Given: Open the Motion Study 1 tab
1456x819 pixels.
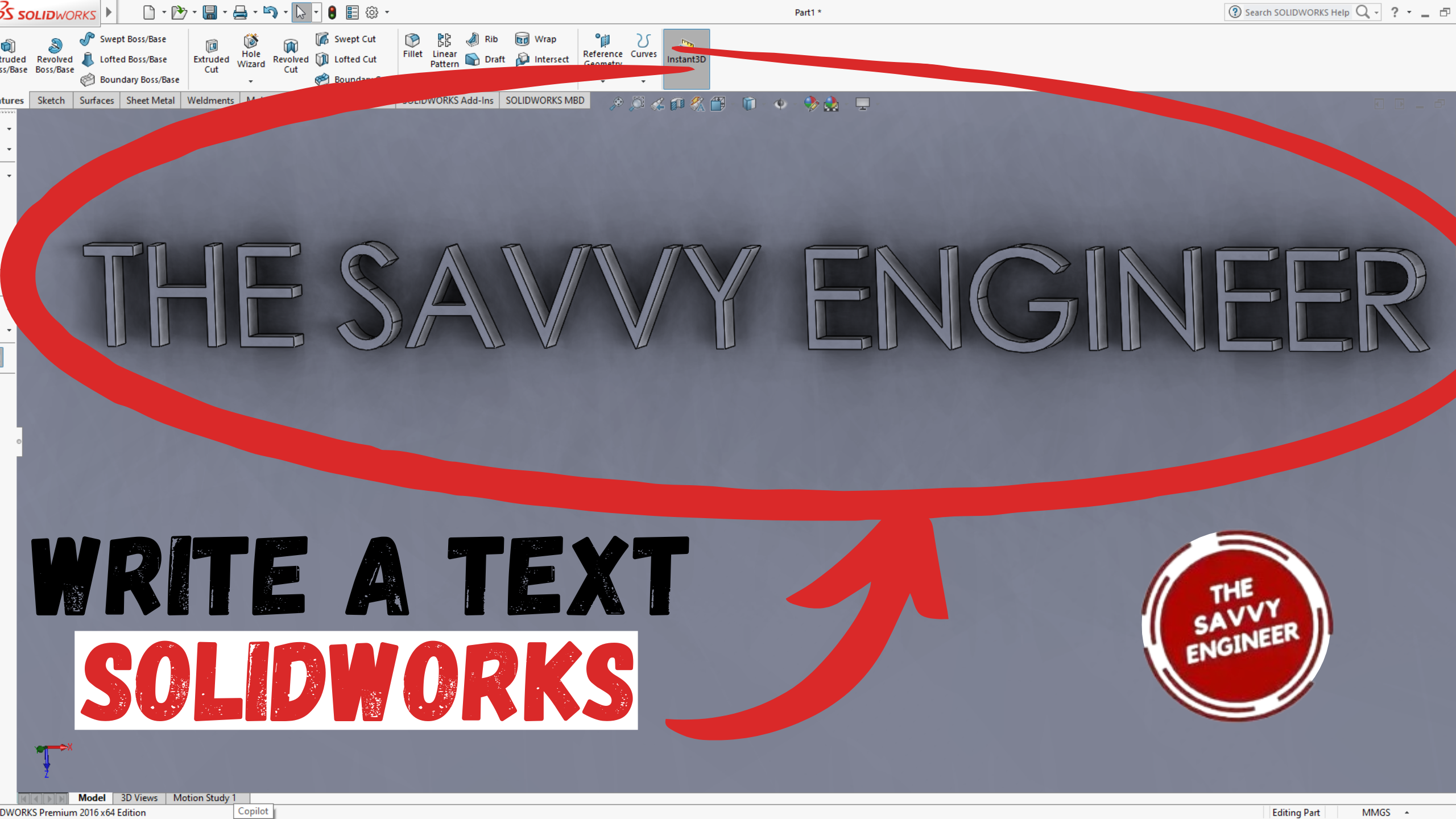Looking at the screenshot, I should pos(204,798).
